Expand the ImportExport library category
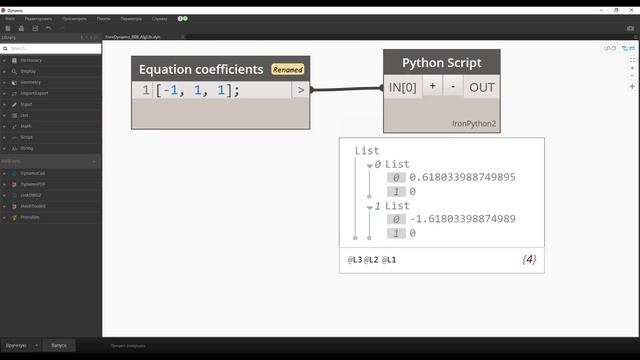This screenshot has height=360, width=640. 4,93
